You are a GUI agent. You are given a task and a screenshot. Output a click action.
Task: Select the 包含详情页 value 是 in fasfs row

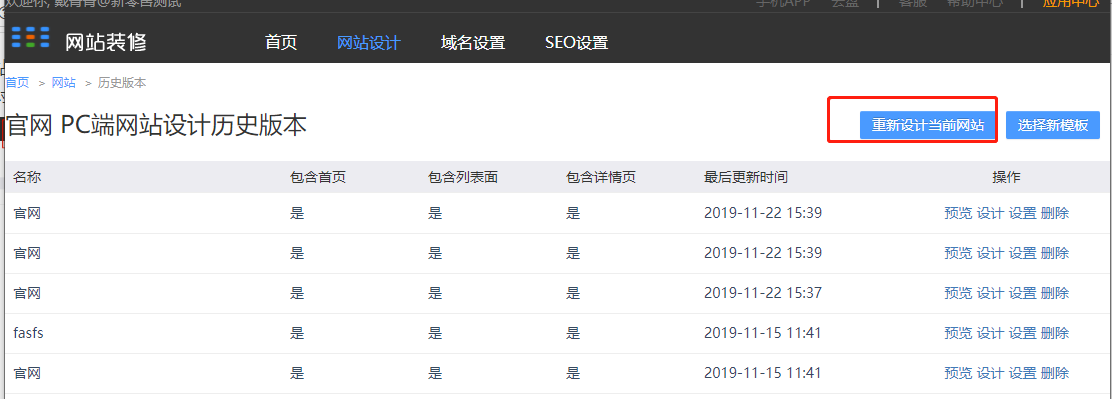tap(573, 332)
